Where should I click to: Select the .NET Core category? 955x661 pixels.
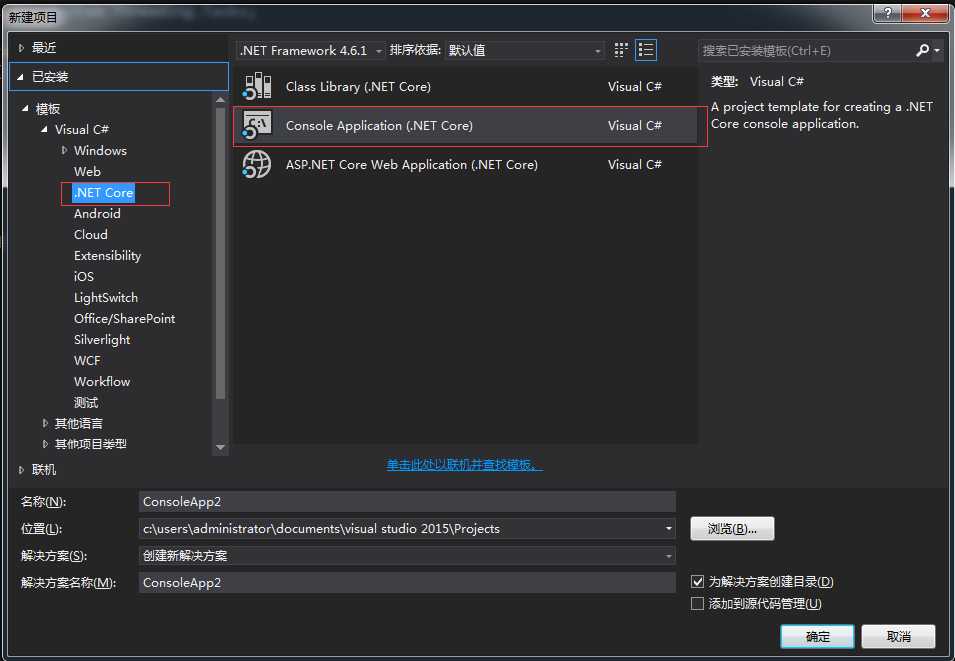[x=103, y=193]
